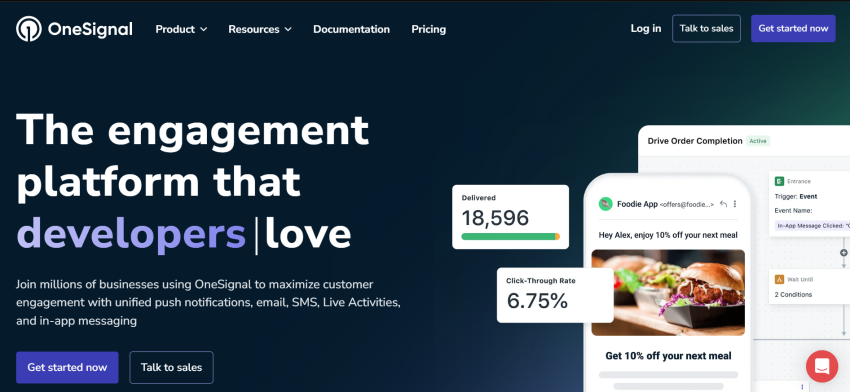Image resolution: width=850 pixels, height=392 pixels.
Task: Click the burger image in email preview
Action: 668,293
